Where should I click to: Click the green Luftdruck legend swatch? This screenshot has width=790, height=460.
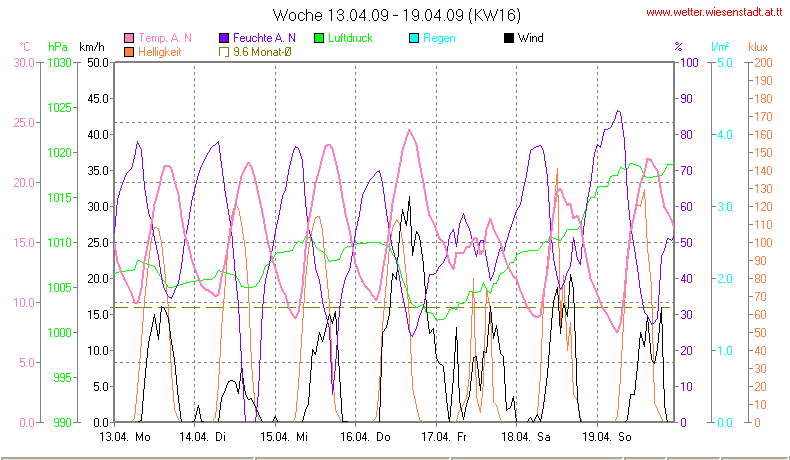point(319,38)
